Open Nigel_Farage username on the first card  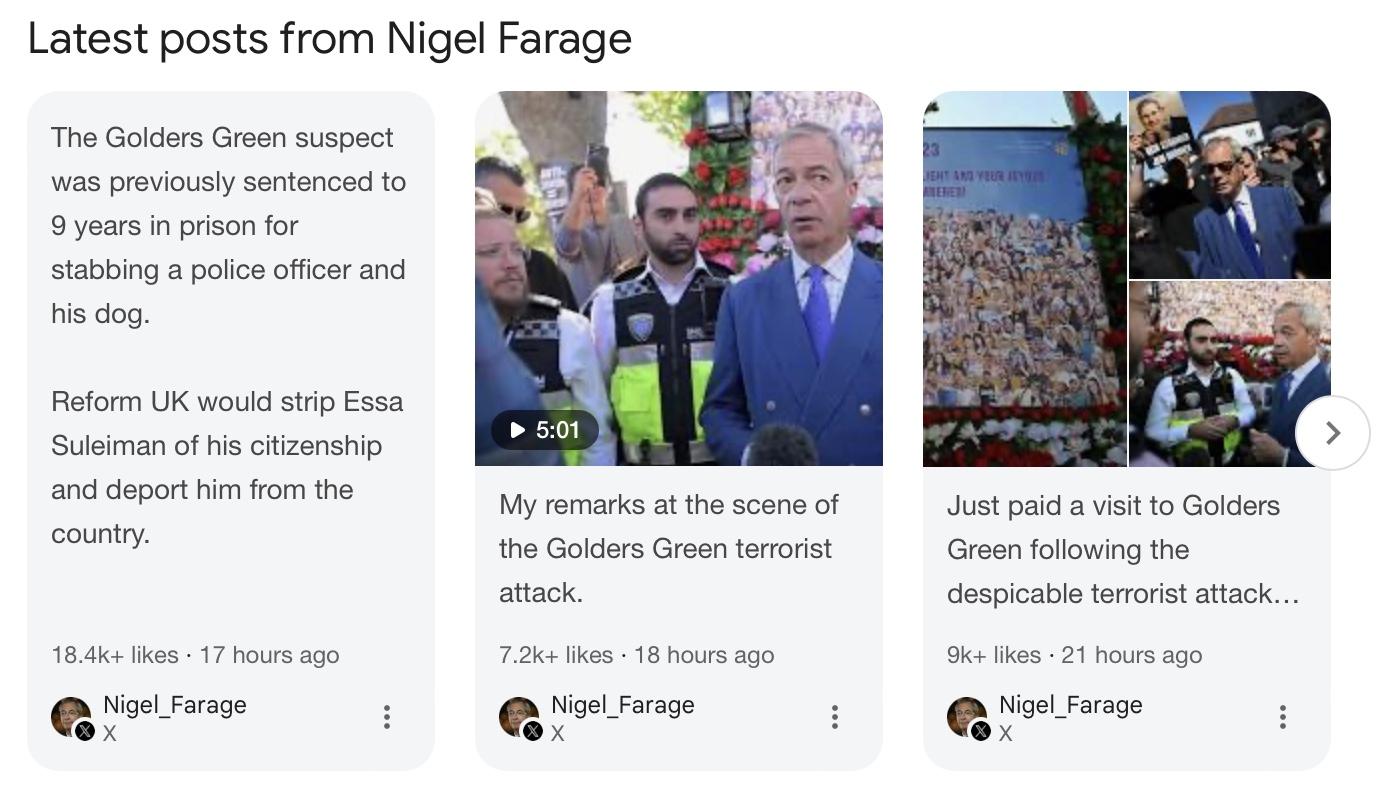click(x=175, y=705)
